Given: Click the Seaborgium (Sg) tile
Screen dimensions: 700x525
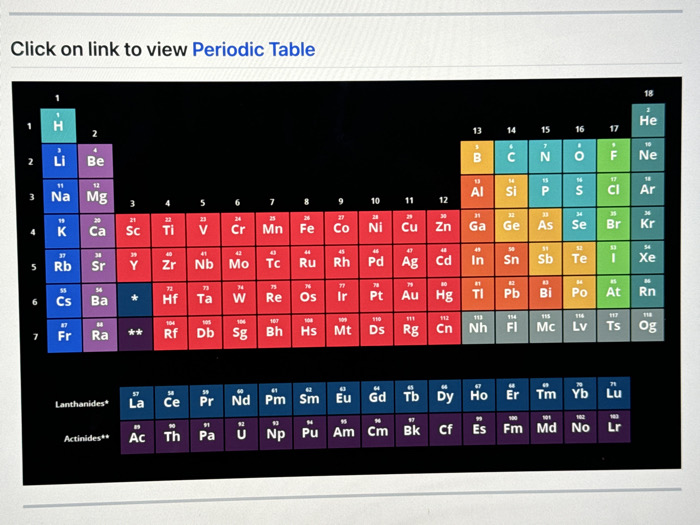Looking at the screenshot, I should [240, 332].
